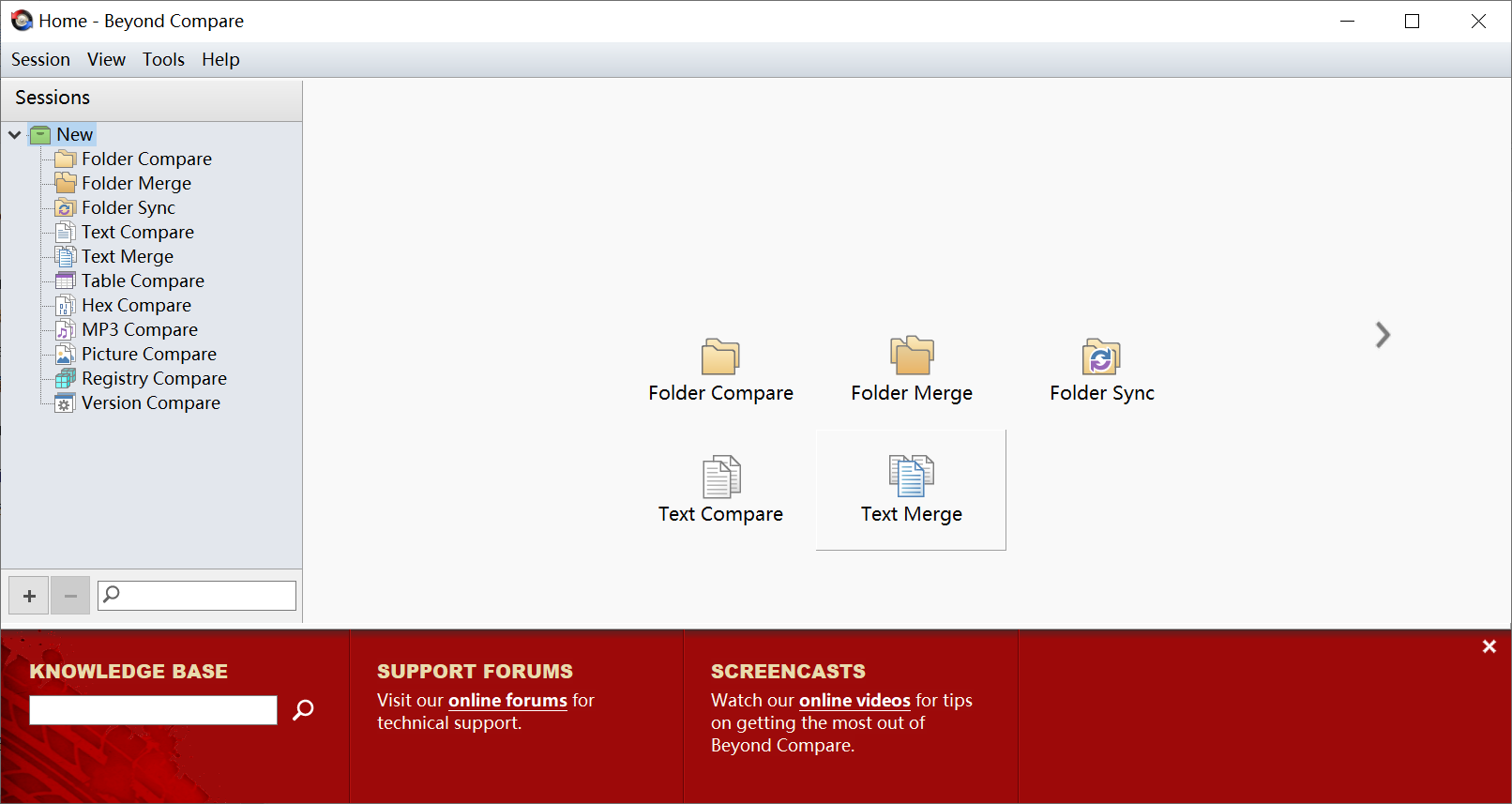Launch Folder Compare from the home icons

click(x=720, y=371)
